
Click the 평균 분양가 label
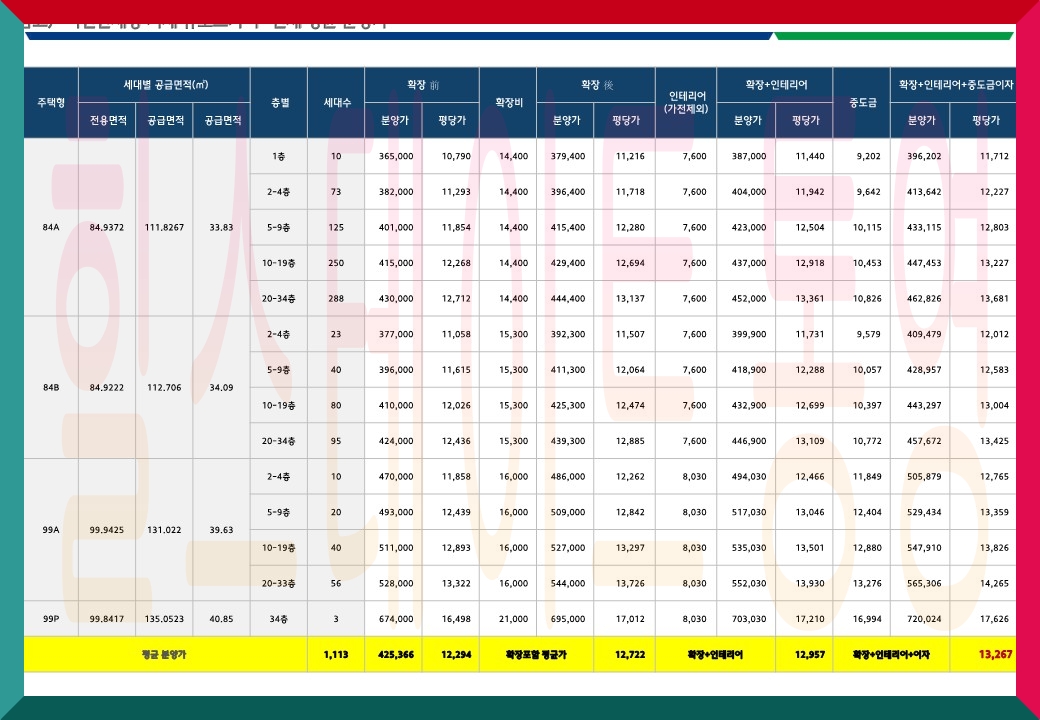pyautogui.click(x=164, y=654)
